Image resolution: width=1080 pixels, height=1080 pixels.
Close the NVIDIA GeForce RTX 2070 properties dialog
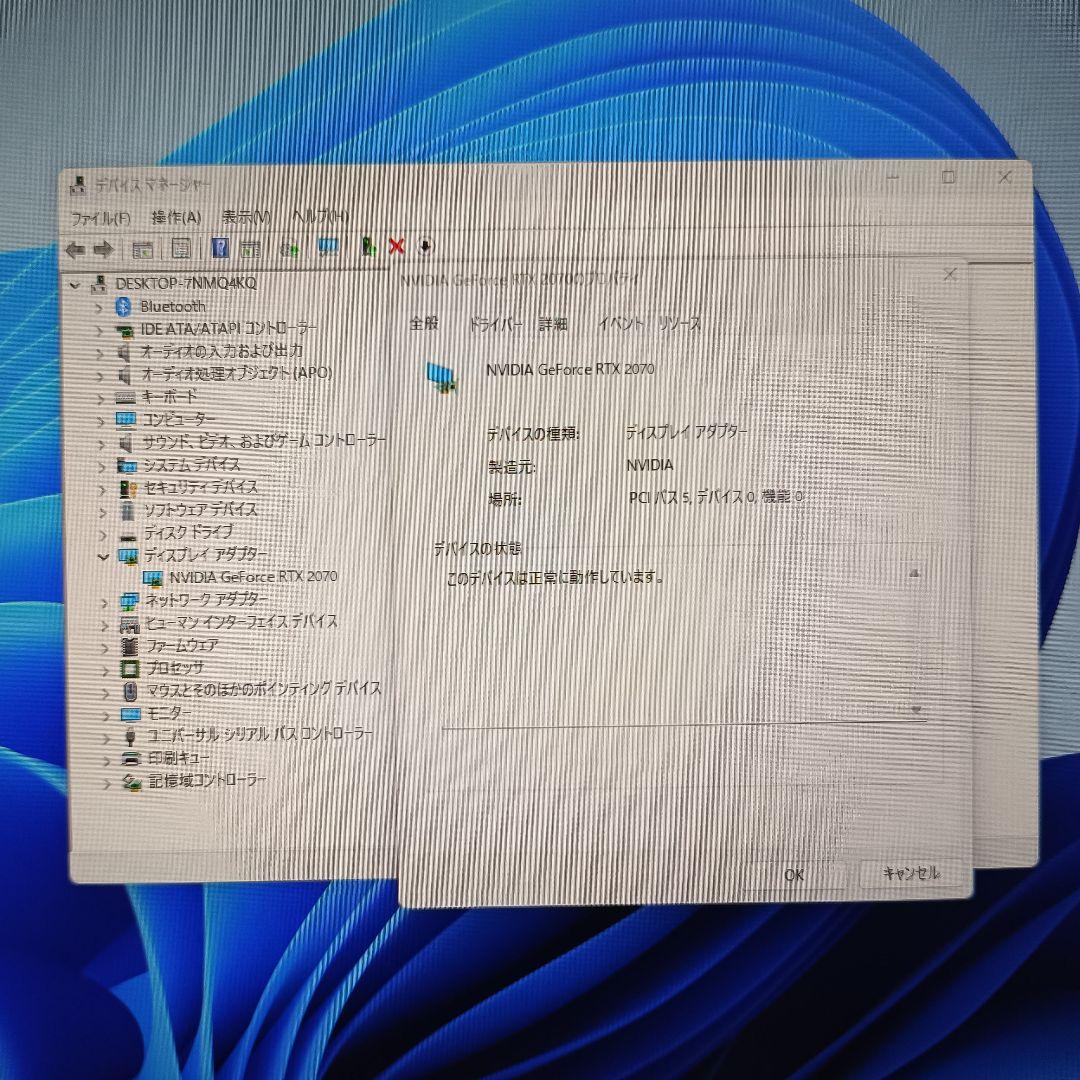[950, 274]
